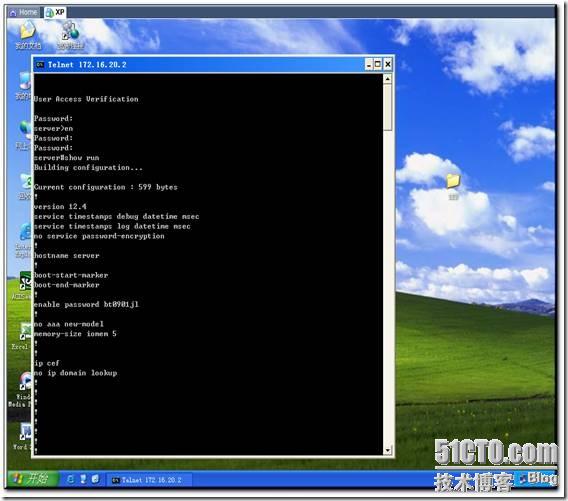Click the 'boot-end-marker' line
This screenshot has width=568, height=501.
[x=66, y=285]
